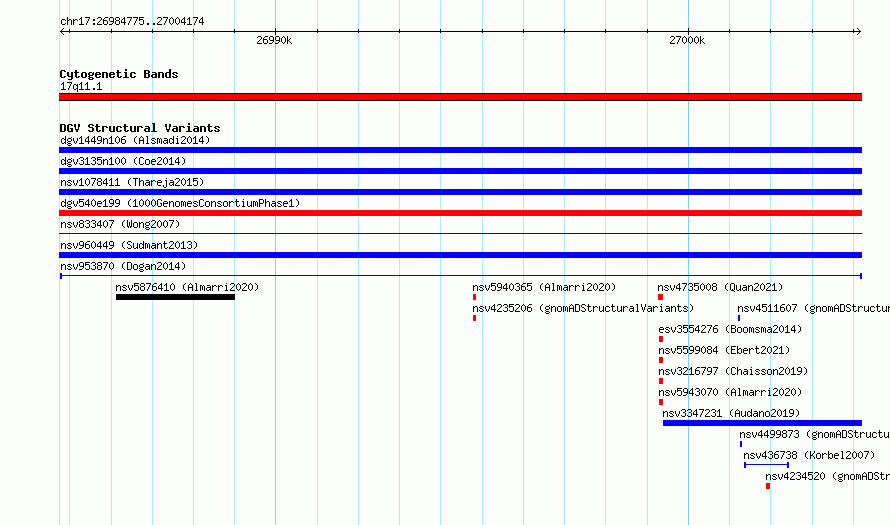Screen dimensions: 890x525
Task: Click the blue bar under nsv1078411
Action: (x=460, y=192)
